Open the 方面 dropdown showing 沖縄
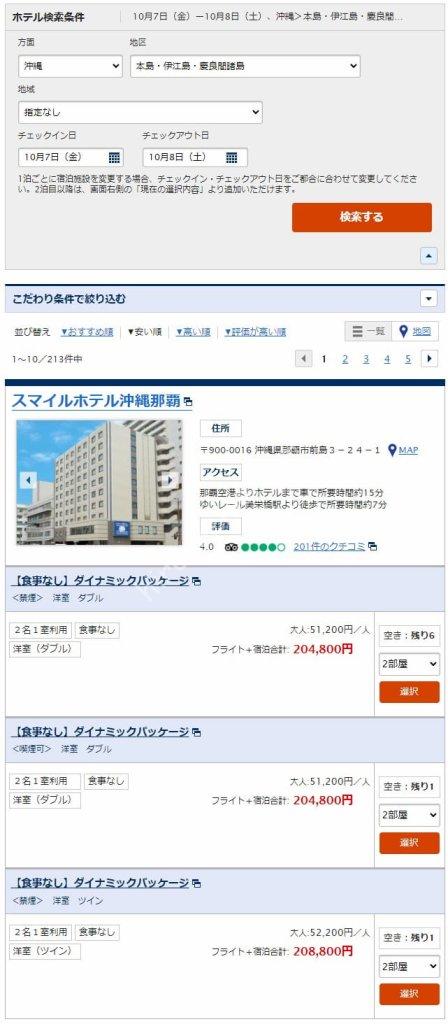The height and width of the screenshot is (1024, 448). tap(71, 66)
